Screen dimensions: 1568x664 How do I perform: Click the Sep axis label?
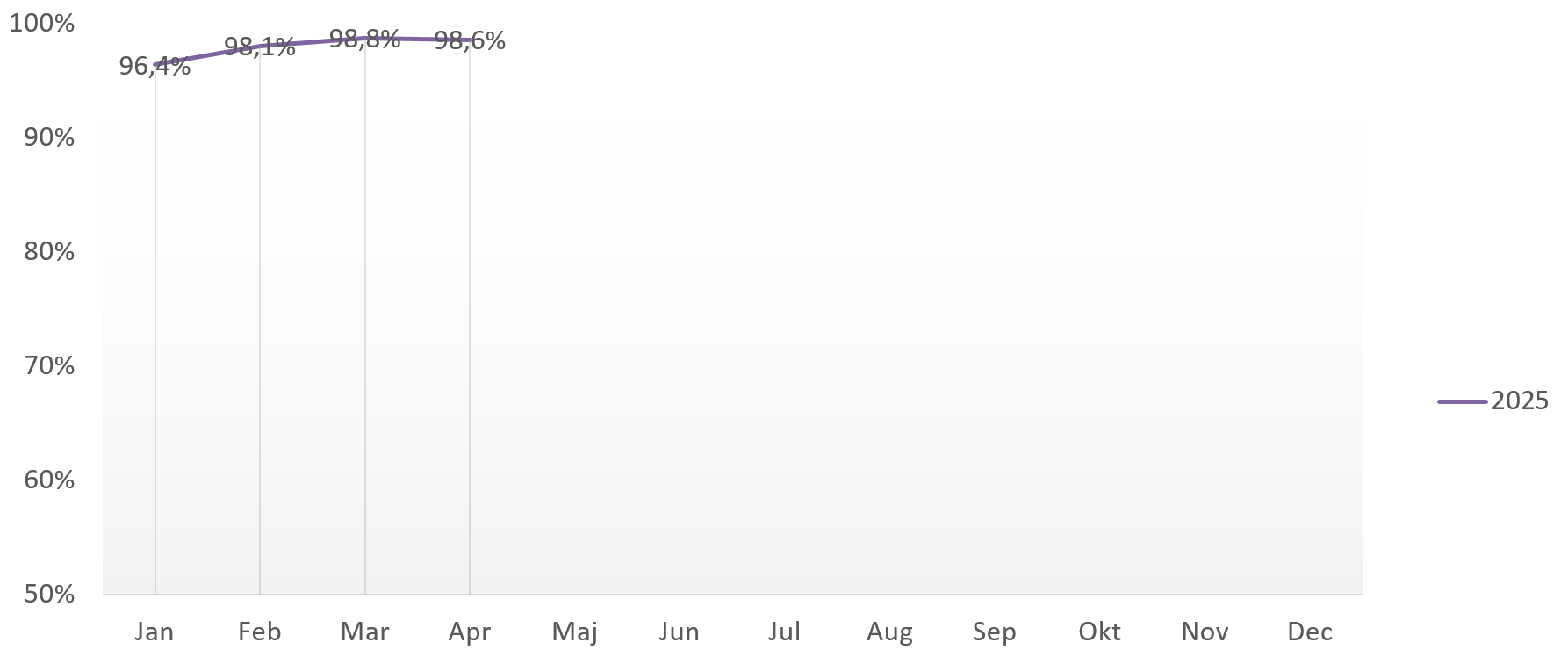(994, 632)
